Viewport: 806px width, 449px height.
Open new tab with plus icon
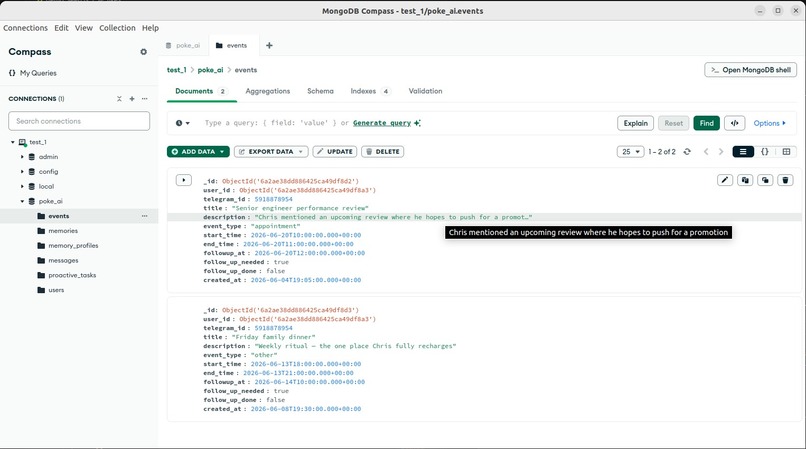269,45
